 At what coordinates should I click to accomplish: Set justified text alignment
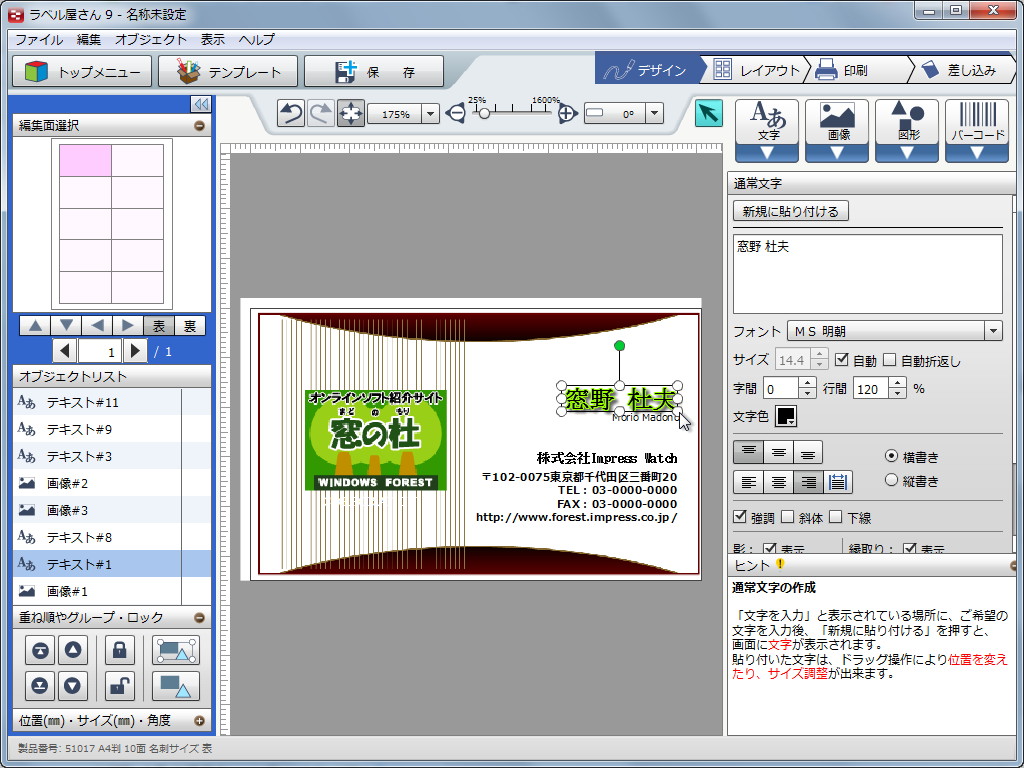pos(838,482)
